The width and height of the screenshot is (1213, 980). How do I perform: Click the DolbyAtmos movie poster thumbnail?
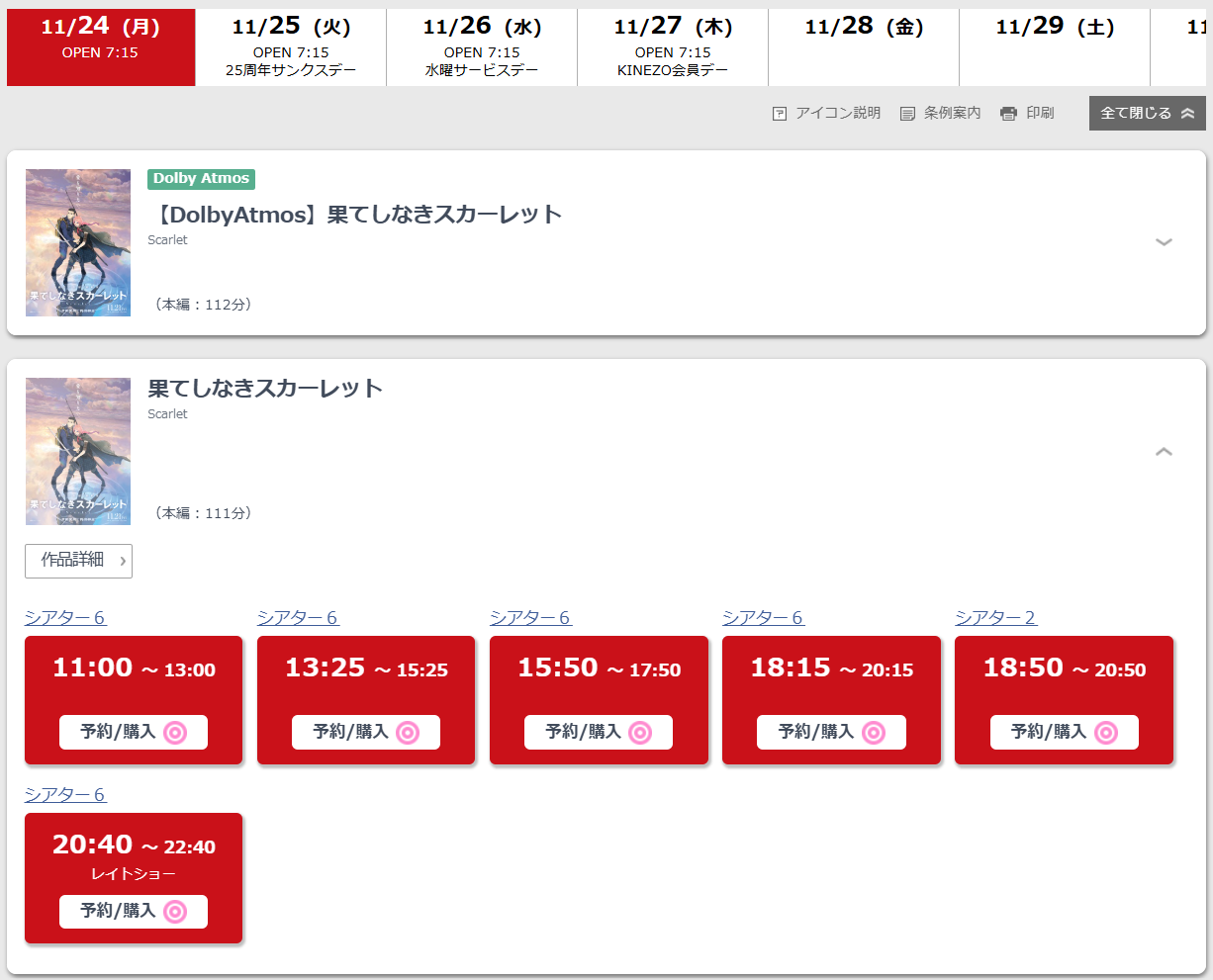78,242
